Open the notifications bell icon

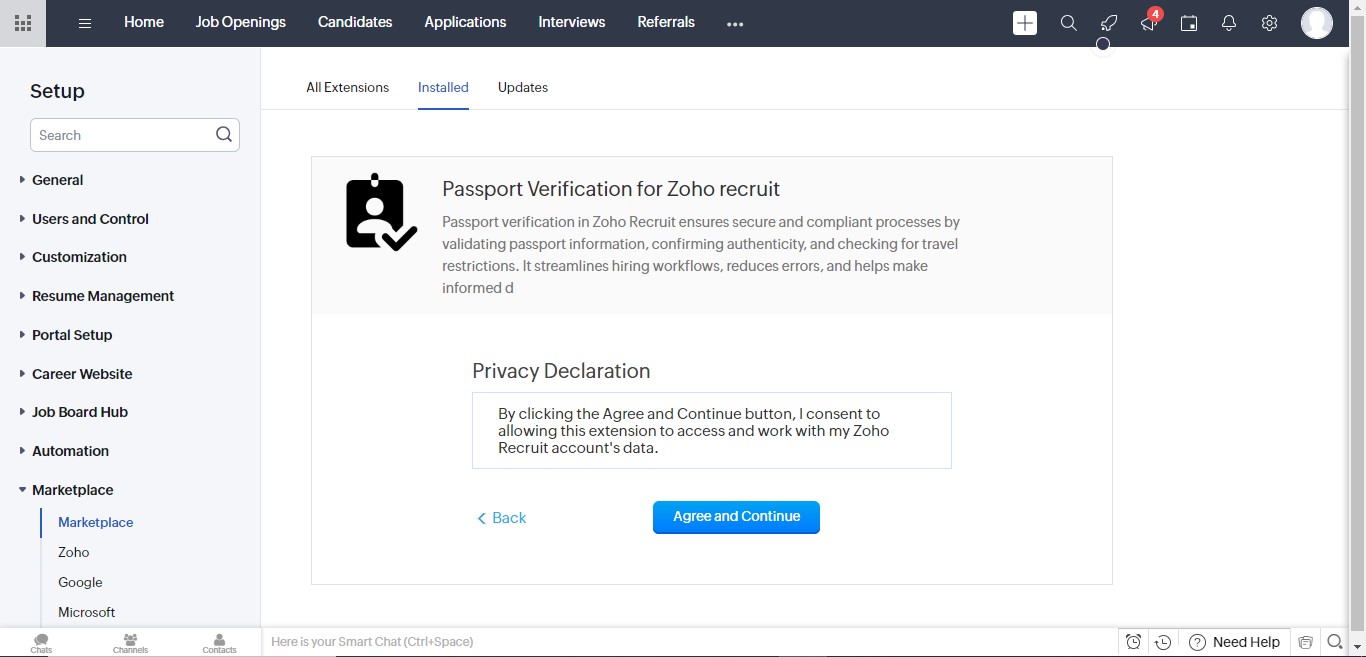pyautogui.click(x=1229, y=23)
